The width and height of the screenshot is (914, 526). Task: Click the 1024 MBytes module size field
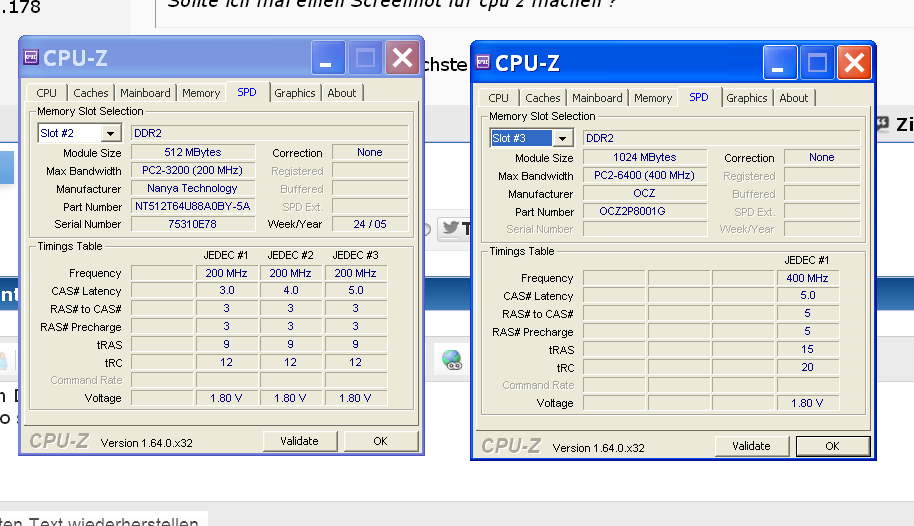[645, 157]
